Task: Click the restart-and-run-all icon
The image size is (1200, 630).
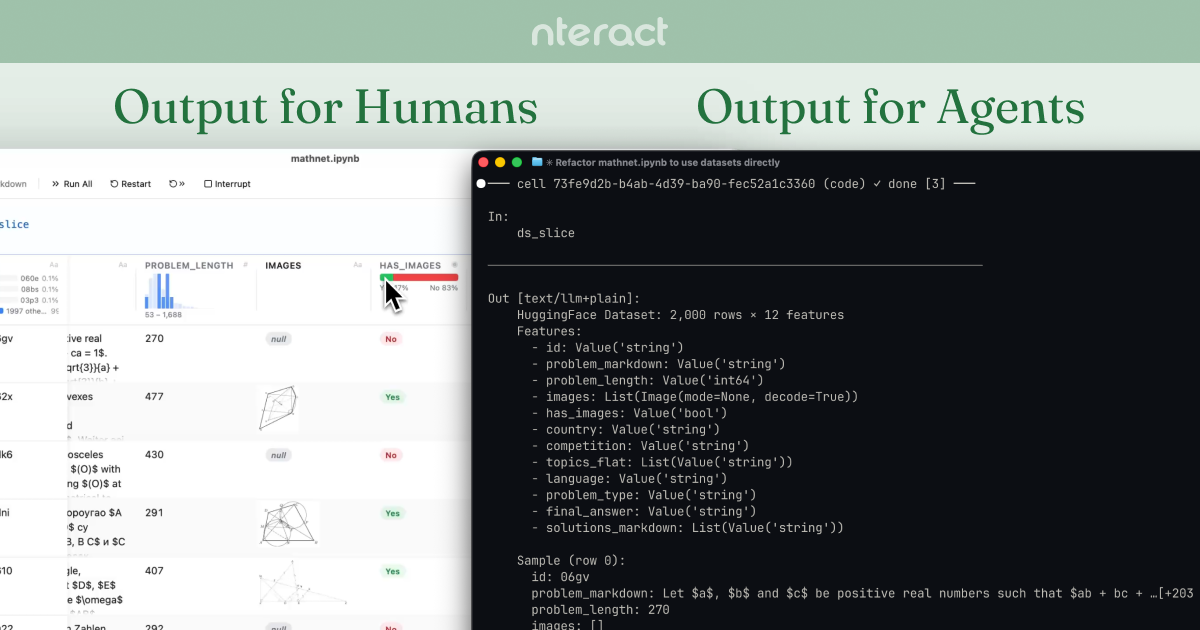Action: coord(177,184)
